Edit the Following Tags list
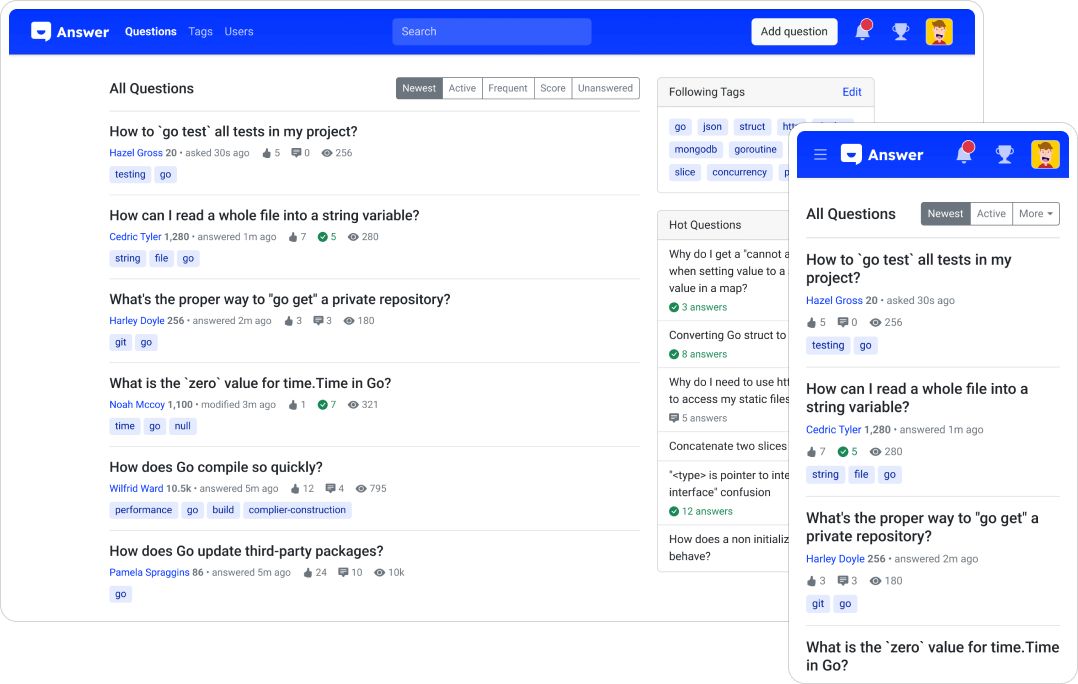Screen dimensions: 1078x684 (851, 92)
